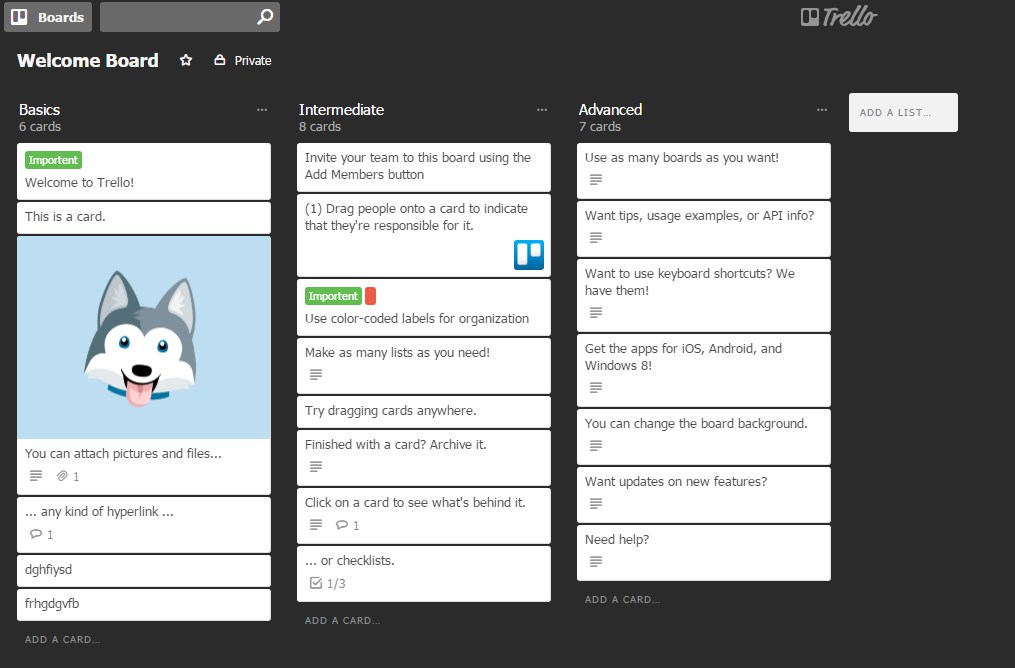Open Invite your team card
Viewport: 1015px width, 668px height.
423,168
